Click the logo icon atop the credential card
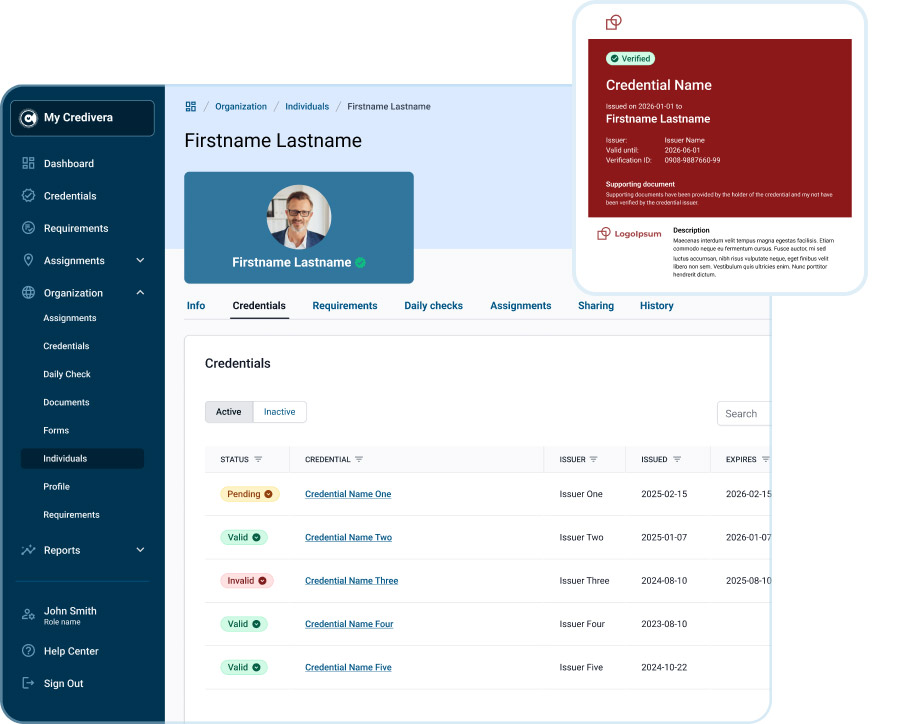This screenshot has height=724, width=905. 614,23
